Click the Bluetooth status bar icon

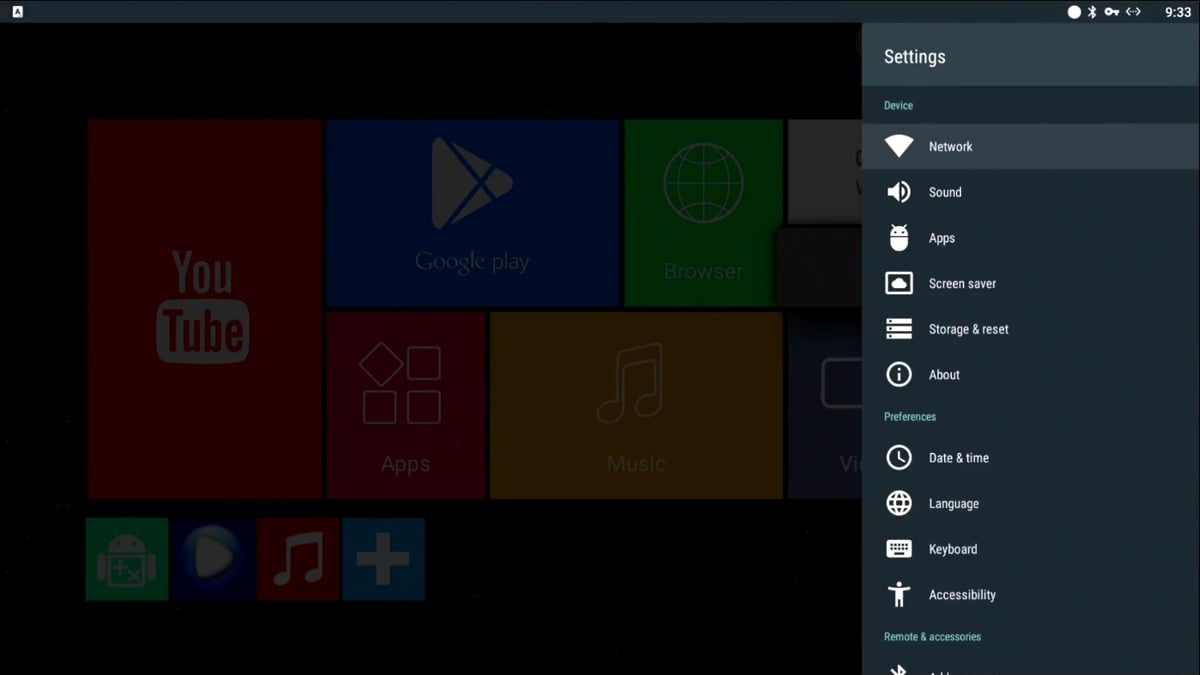(x=1092, y=12)
